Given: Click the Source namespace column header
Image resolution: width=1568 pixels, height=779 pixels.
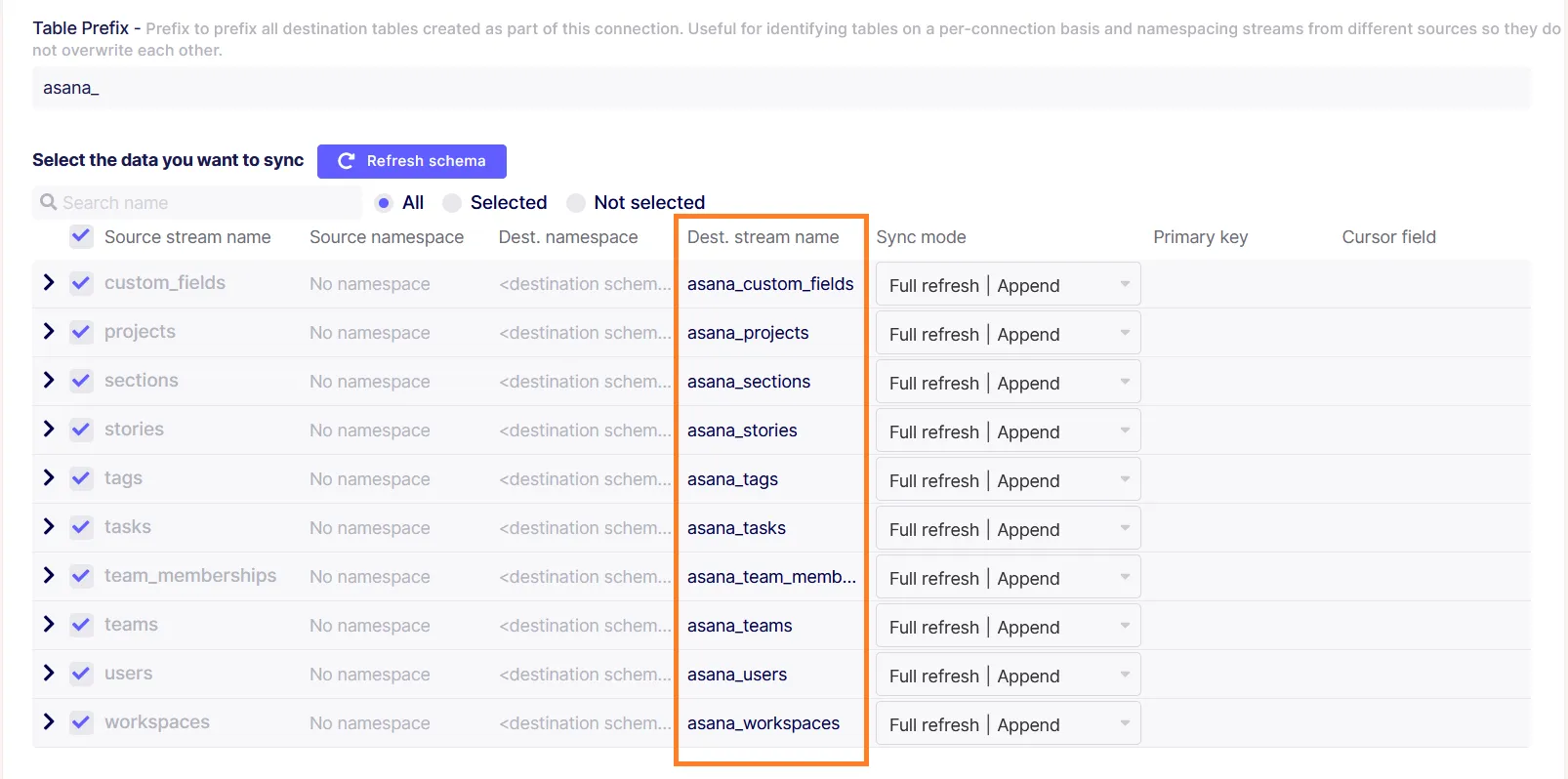Looking at the screenshot, I should tap(387, 237).
